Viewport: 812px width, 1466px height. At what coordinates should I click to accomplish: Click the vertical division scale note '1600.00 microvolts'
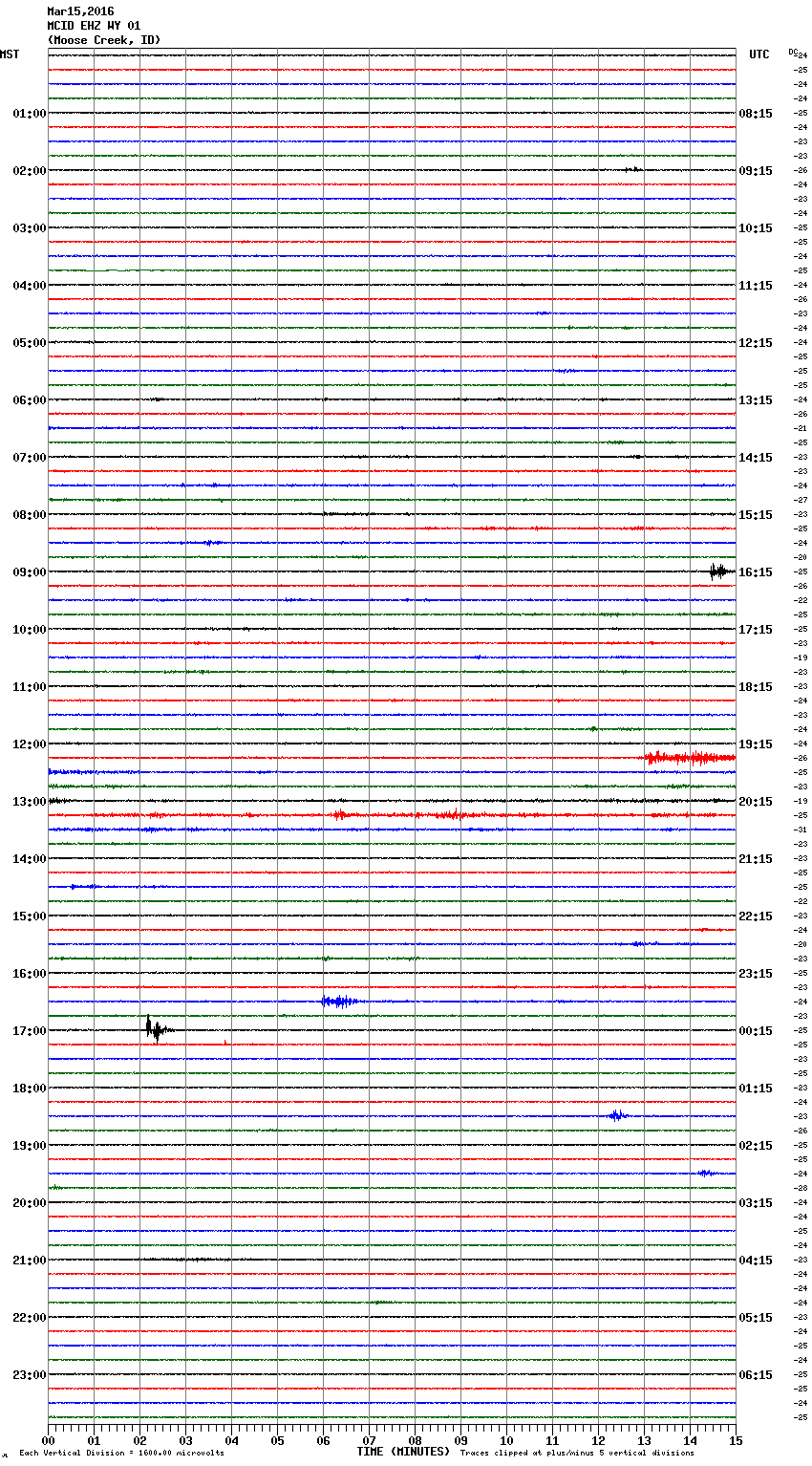click(x=180, y=1453)
